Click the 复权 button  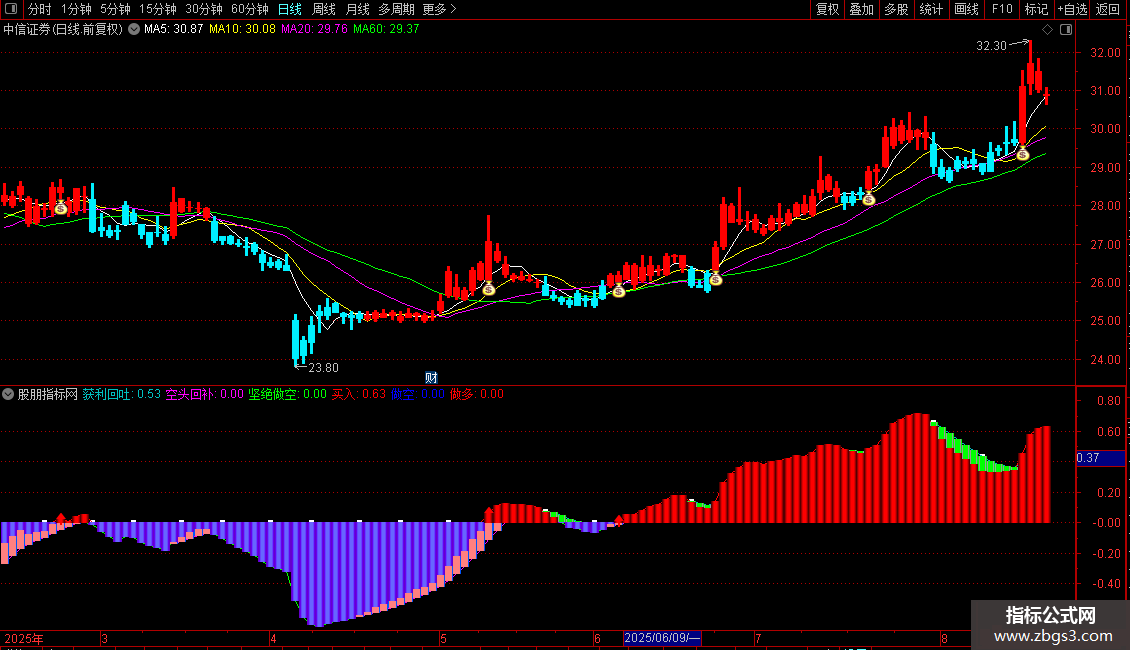point(827,9)
